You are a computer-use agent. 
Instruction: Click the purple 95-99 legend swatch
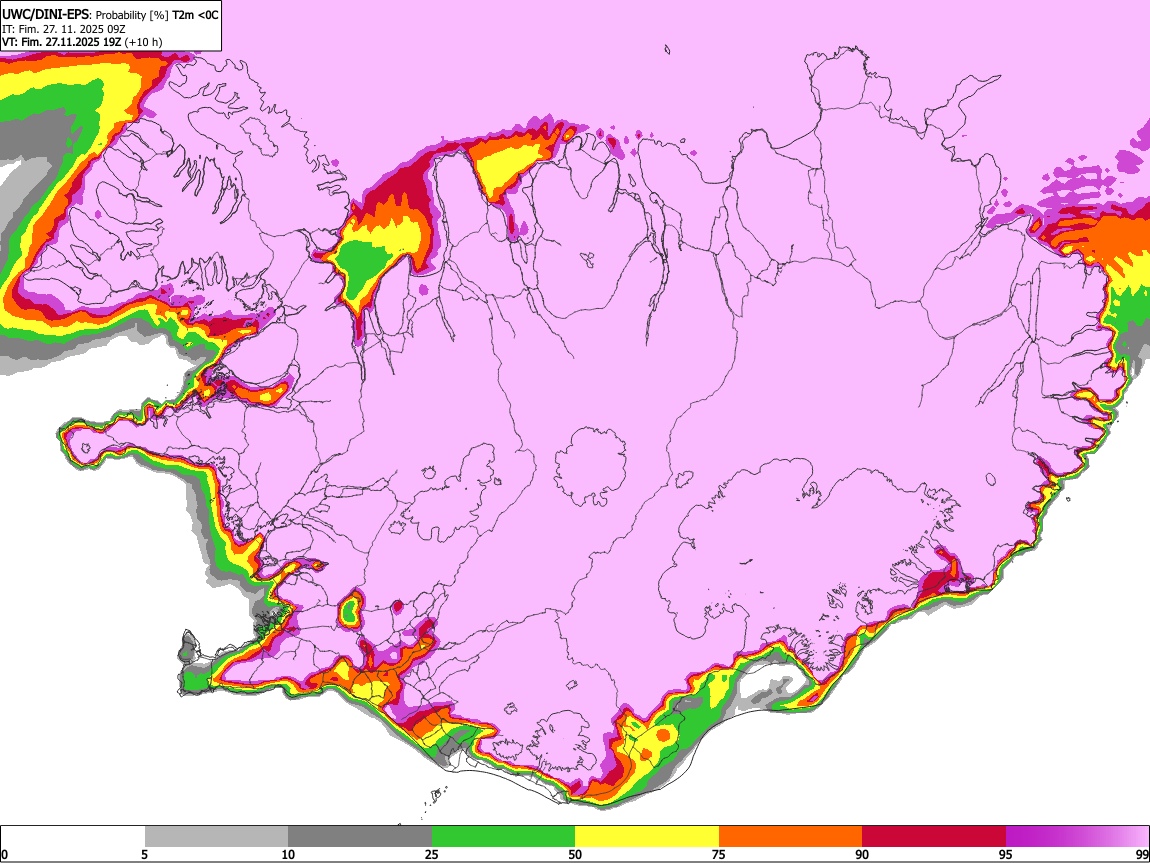point(1077,837)
